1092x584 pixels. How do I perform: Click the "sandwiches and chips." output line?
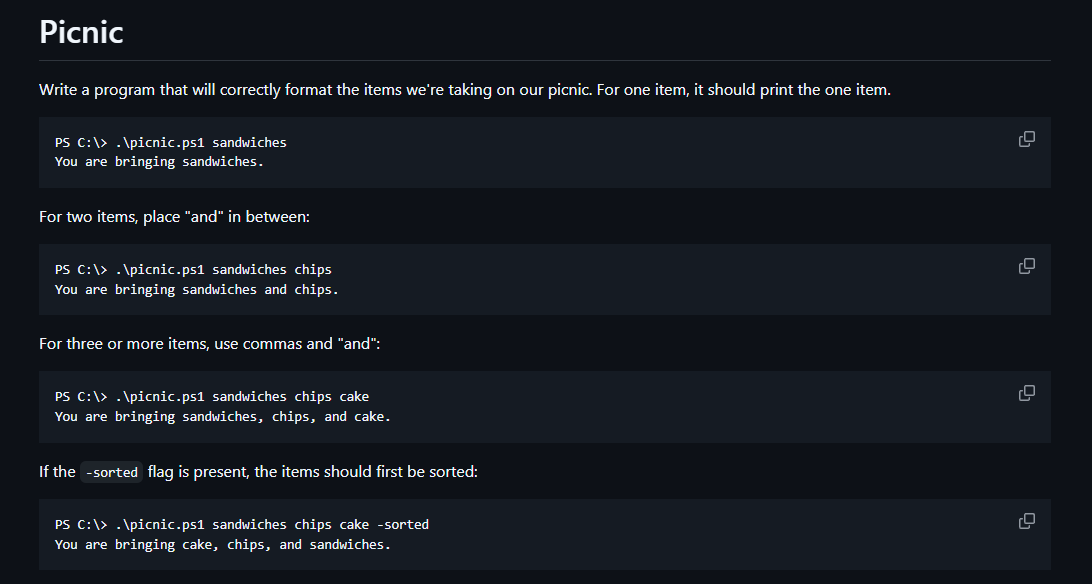tap(197, 290)
